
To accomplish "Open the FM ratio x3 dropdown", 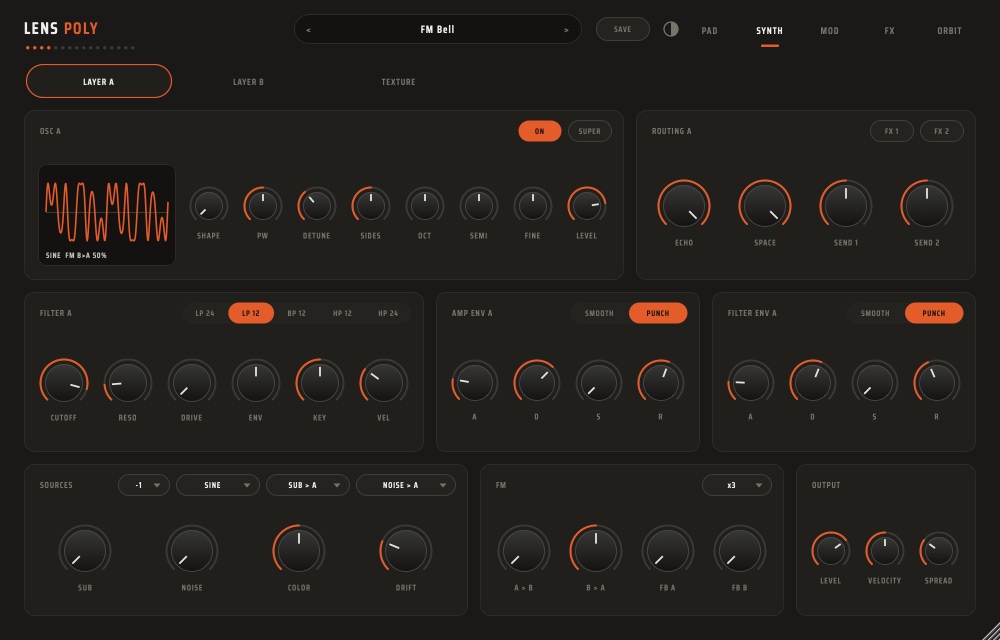I will (737, 485).
